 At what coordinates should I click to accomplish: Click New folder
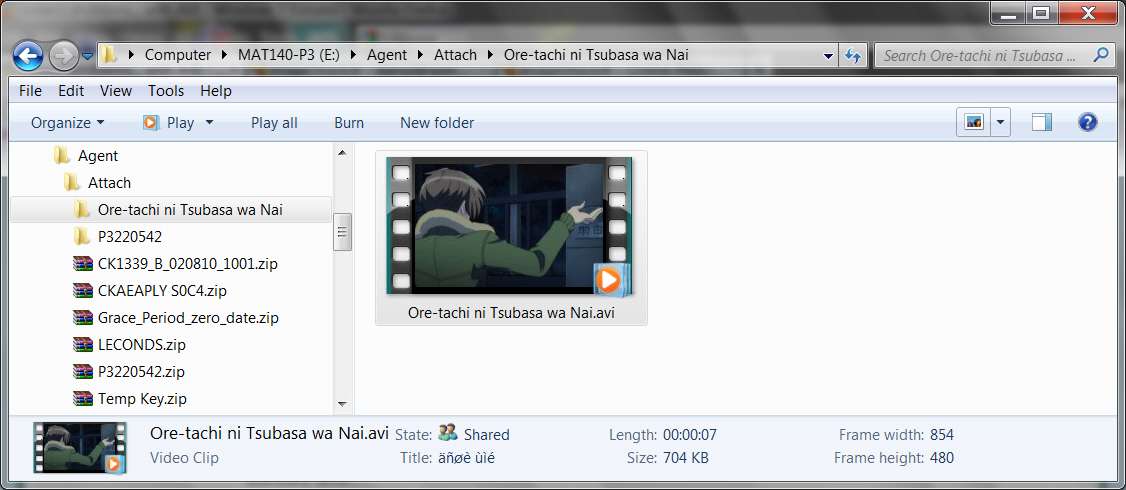coord(437,123)
